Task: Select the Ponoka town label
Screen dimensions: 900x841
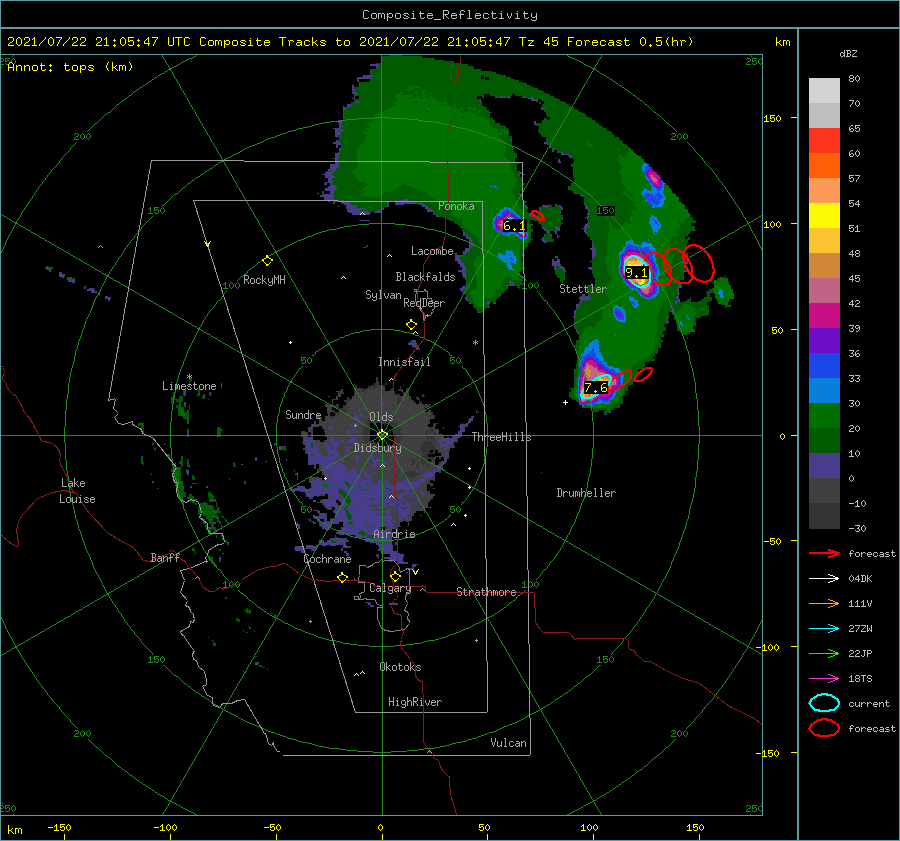Action: (456, 206)
